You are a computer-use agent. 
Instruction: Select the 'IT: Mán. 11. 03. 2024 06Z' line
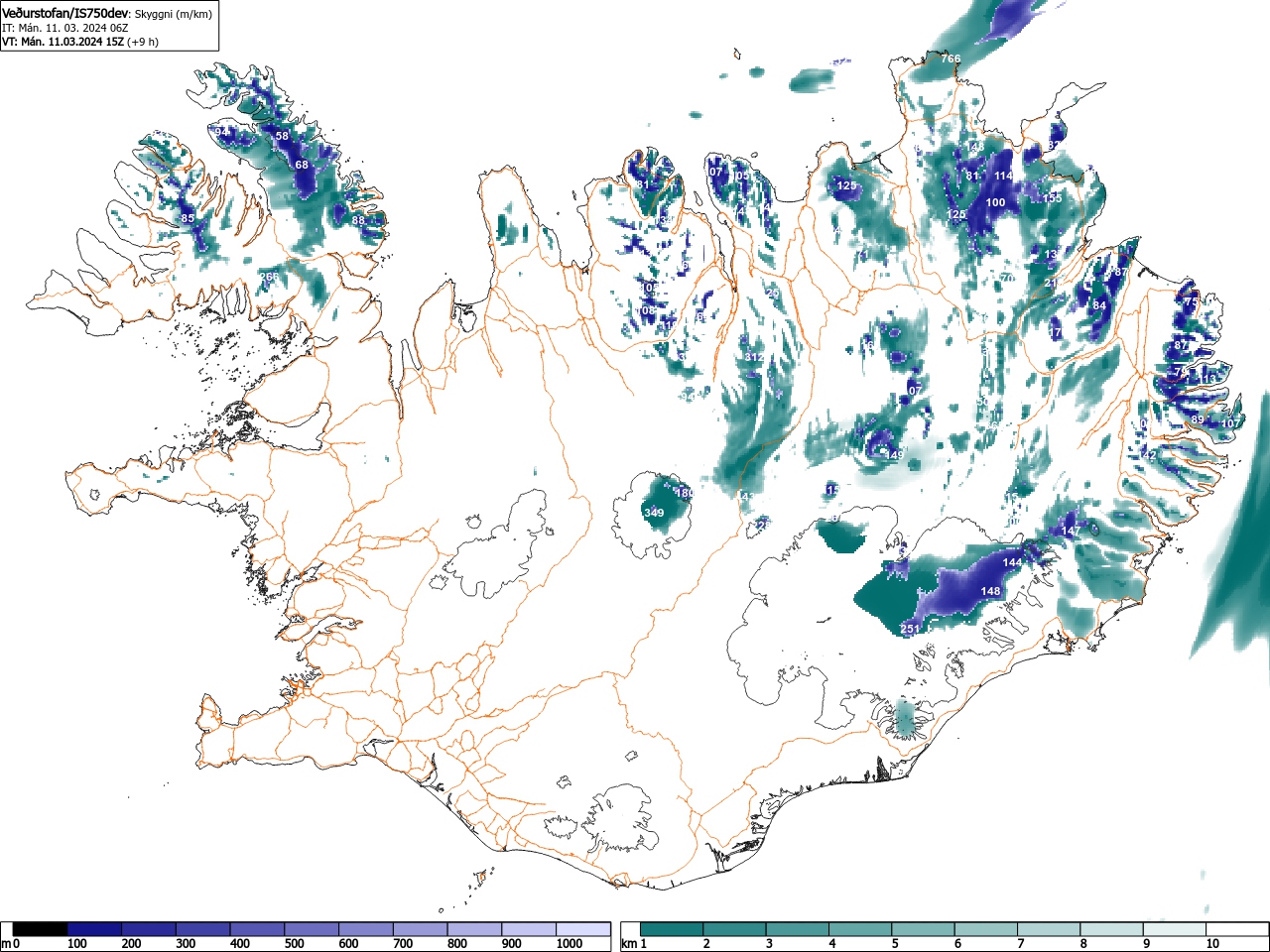[65, 28]
